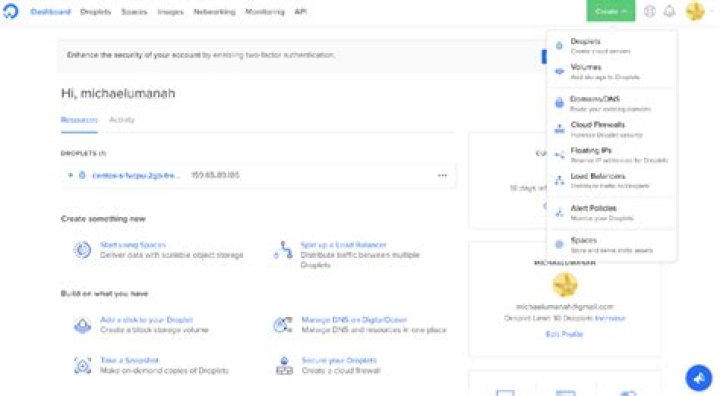Image resolution: width=720 pixels, height=396 pixels.
Task: Choose Cloud Firewalls in the Create menu
Action: 612,129
